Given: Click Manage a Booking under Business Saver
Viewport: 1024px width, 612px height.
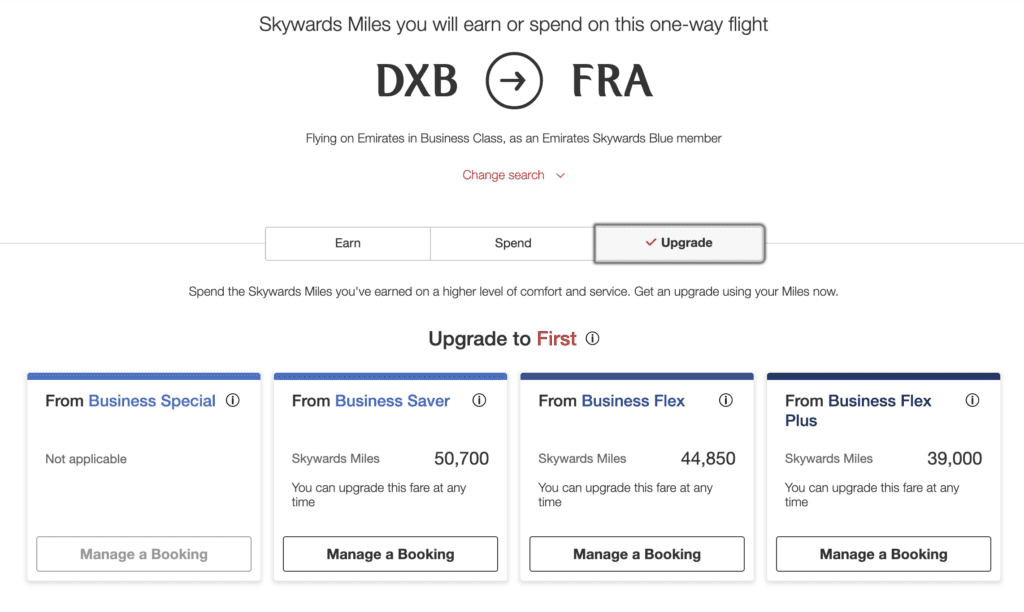Looking at the screenshot, I should (x=389, y=554).
